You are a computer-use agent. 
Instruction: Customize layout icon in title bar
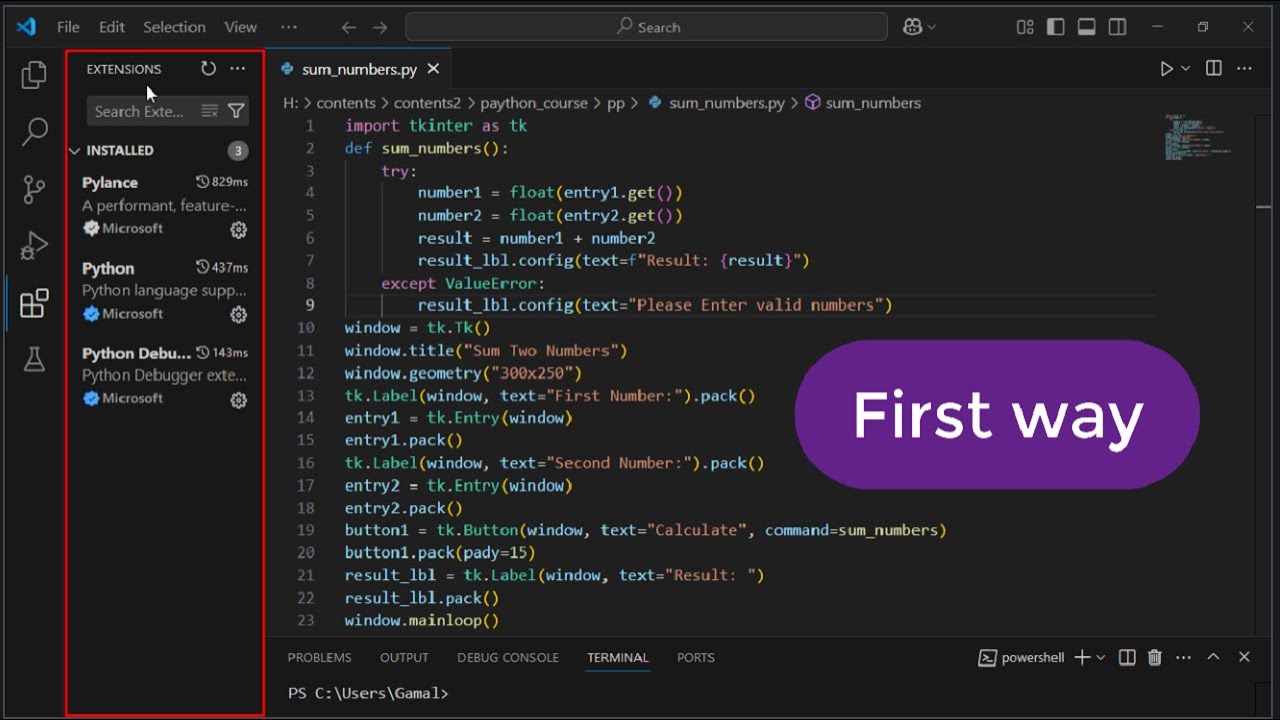coord(1025,27)
